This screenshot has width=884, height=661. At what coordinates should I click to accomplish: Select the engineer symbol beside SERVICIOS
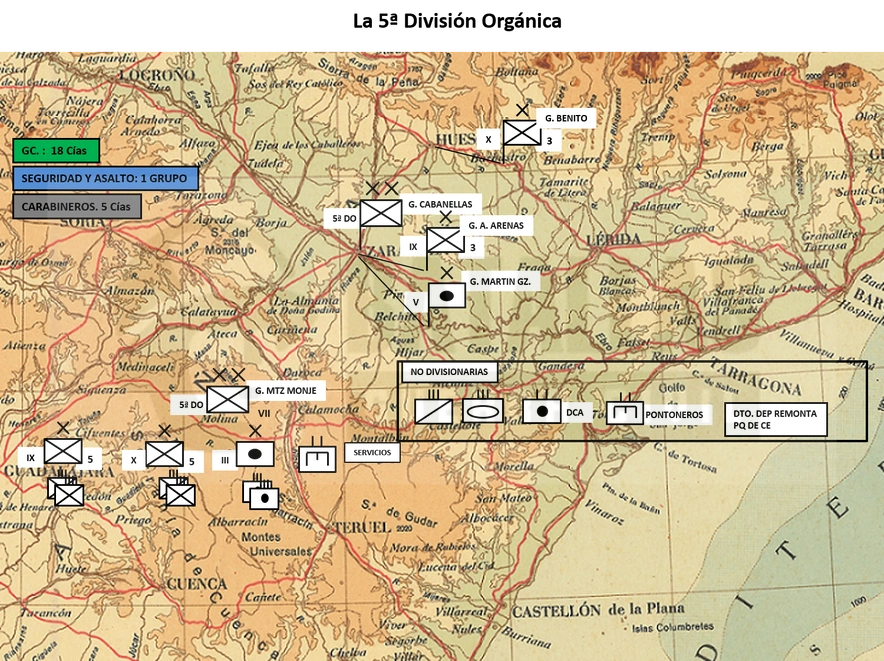click(317, 459)
